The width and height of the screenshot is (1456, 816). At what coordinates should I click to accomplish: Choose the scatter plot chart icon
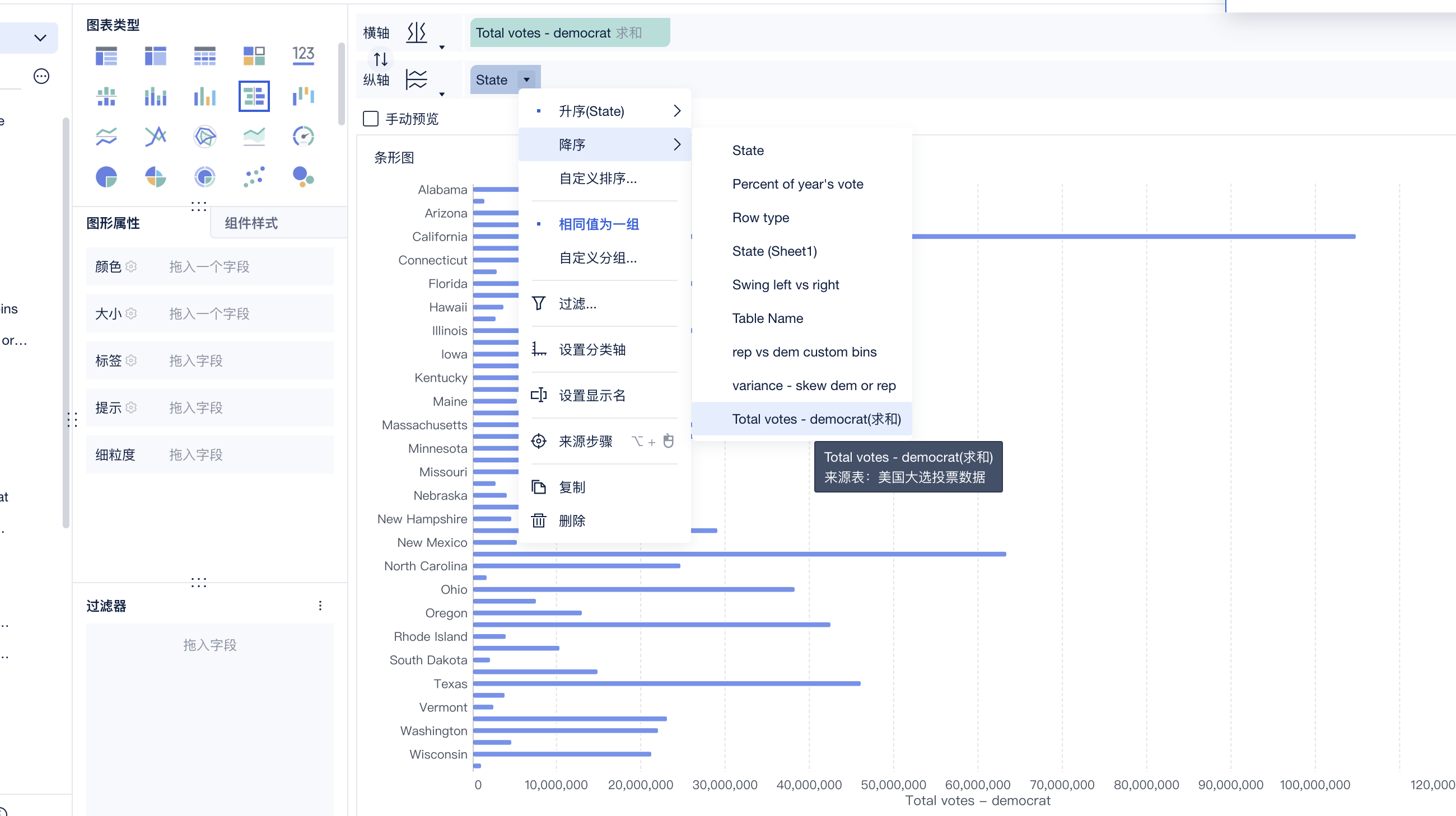254,177
